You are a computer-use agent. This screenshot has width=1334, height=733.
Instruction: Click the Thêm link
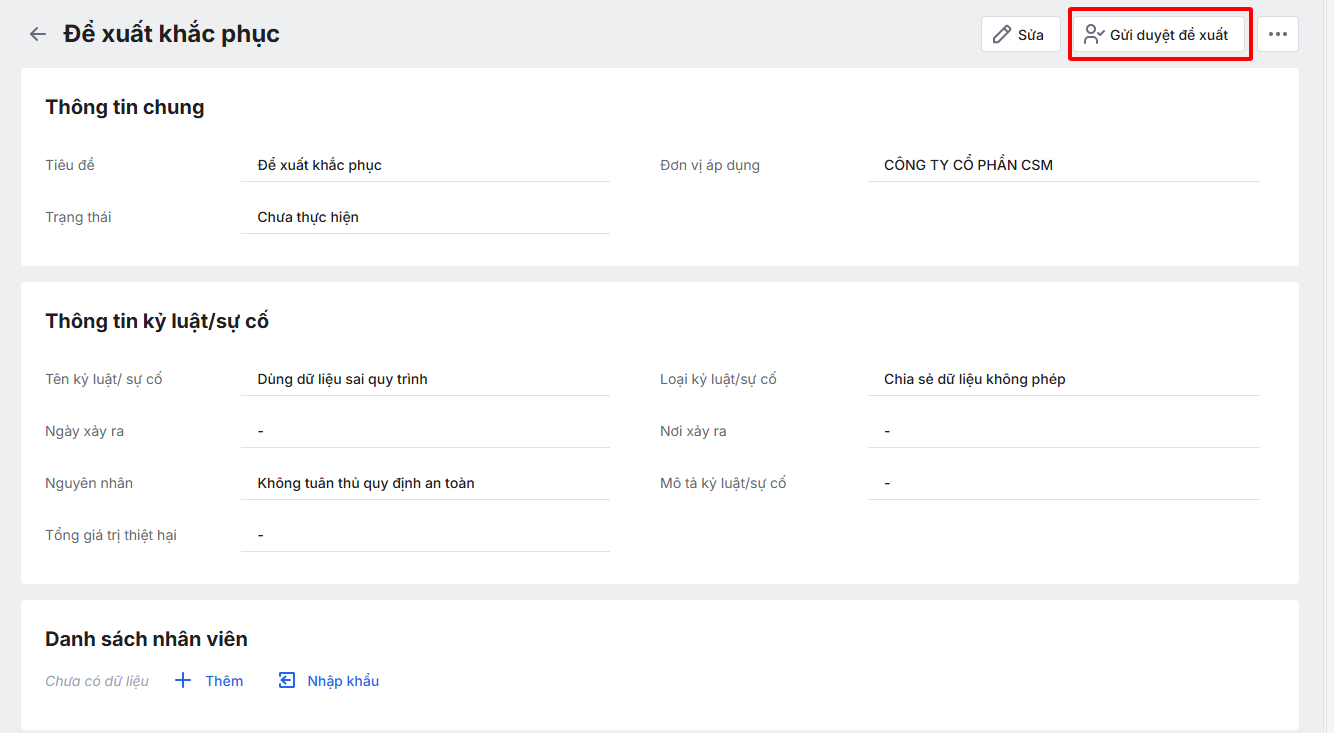(x=224, y=681)
